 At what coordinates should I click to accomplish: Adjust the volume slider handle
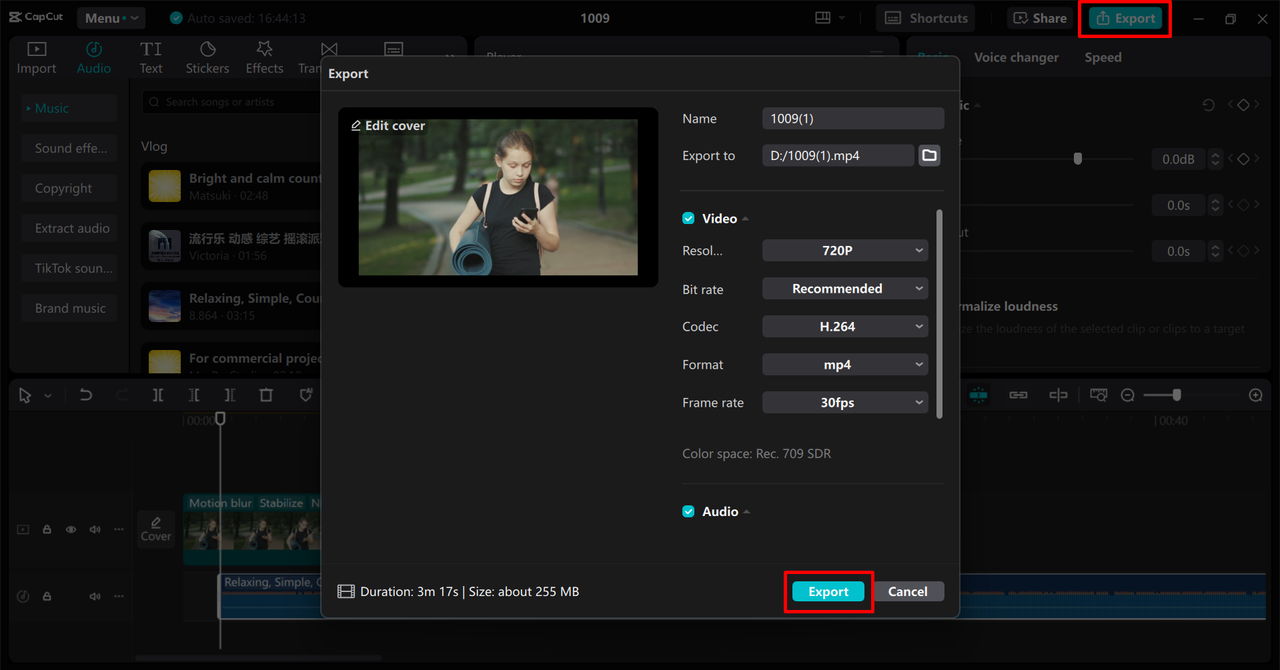[x=1077, y=159]
